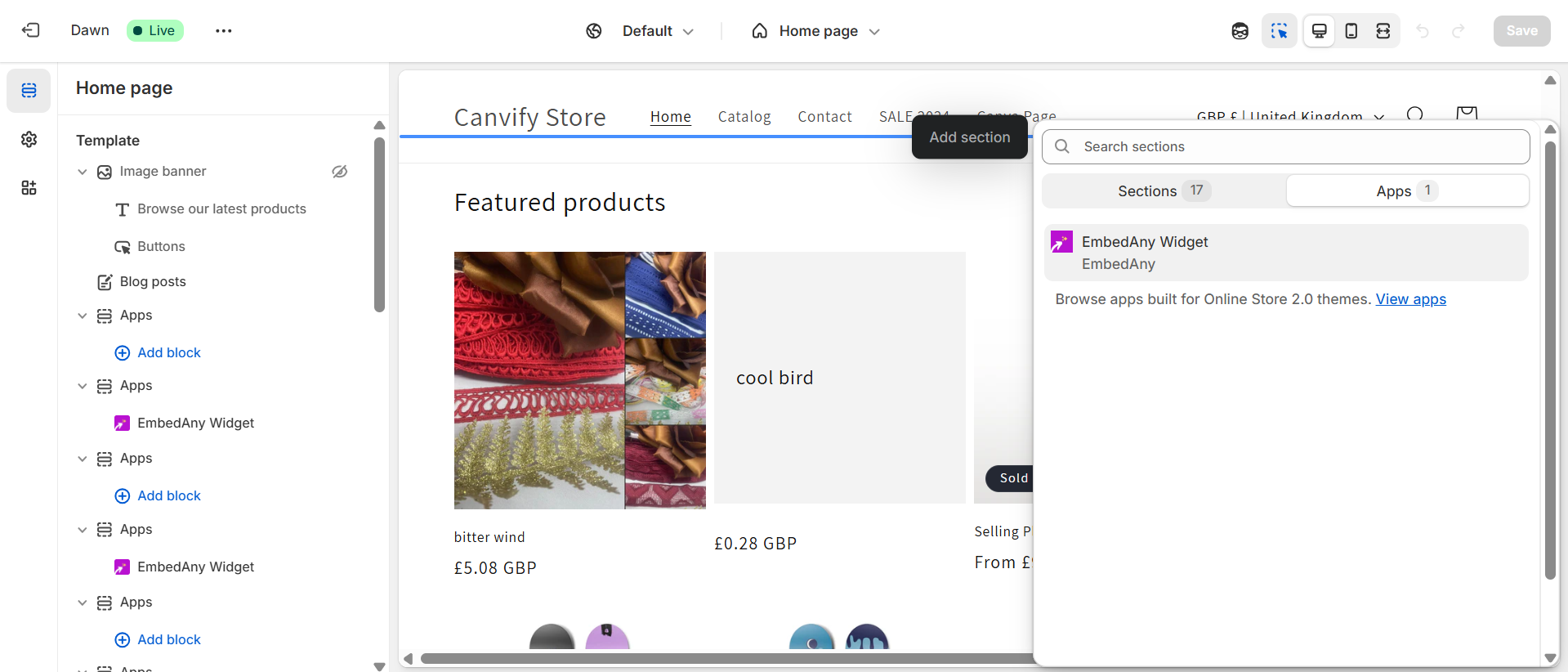
Task: Add a block under the first Apps section
Action: coord(158,353)
